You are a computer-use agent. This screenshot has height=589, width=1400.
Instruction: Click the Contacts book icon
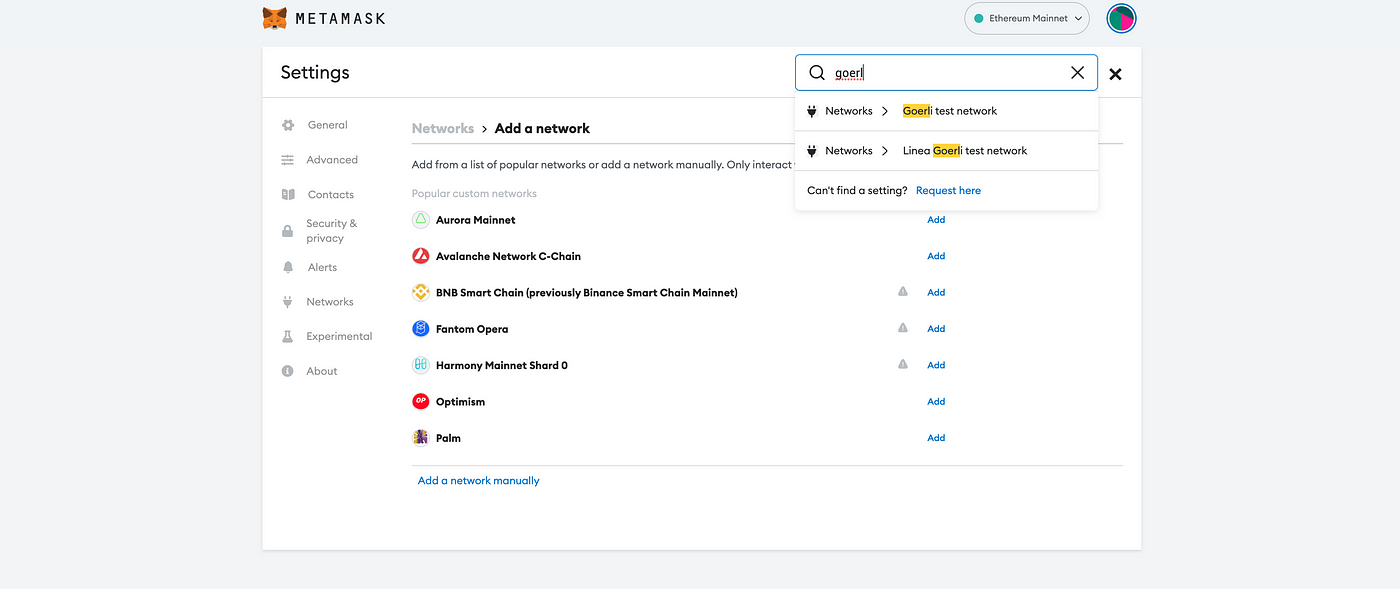[x=288, y=195]
